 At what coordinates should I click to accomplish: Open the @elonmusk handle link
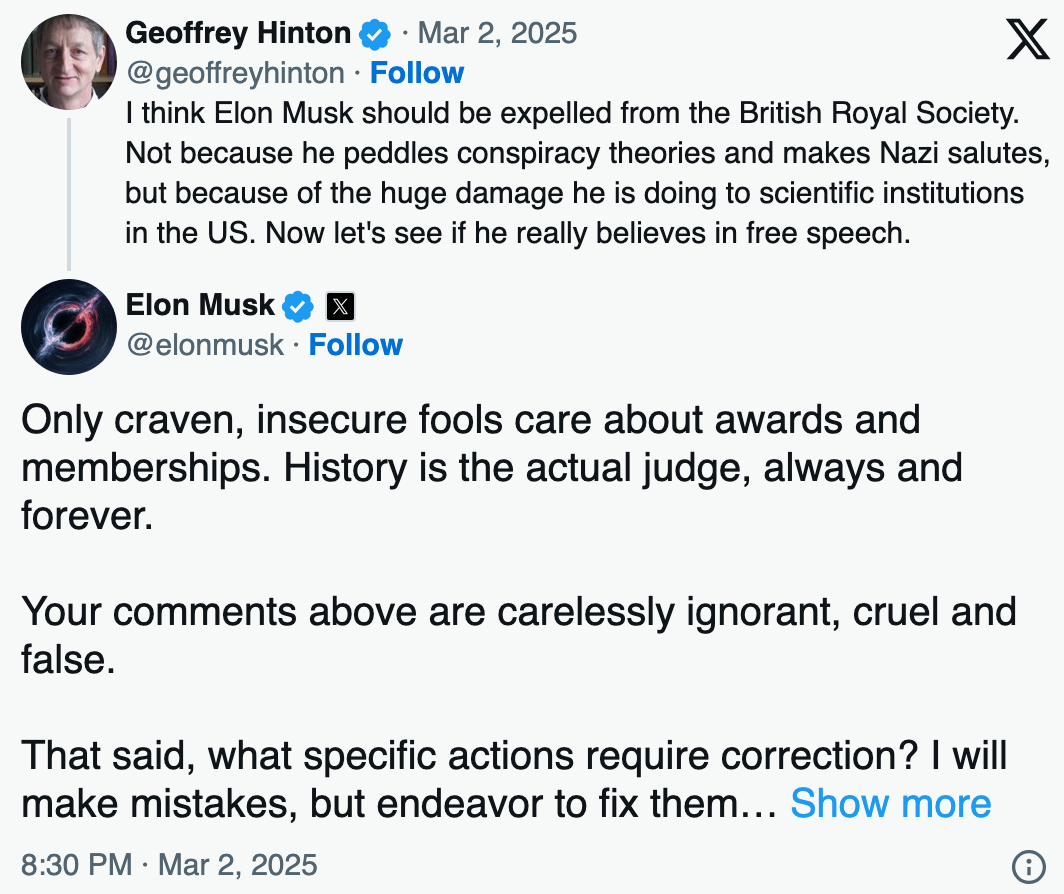205,345
